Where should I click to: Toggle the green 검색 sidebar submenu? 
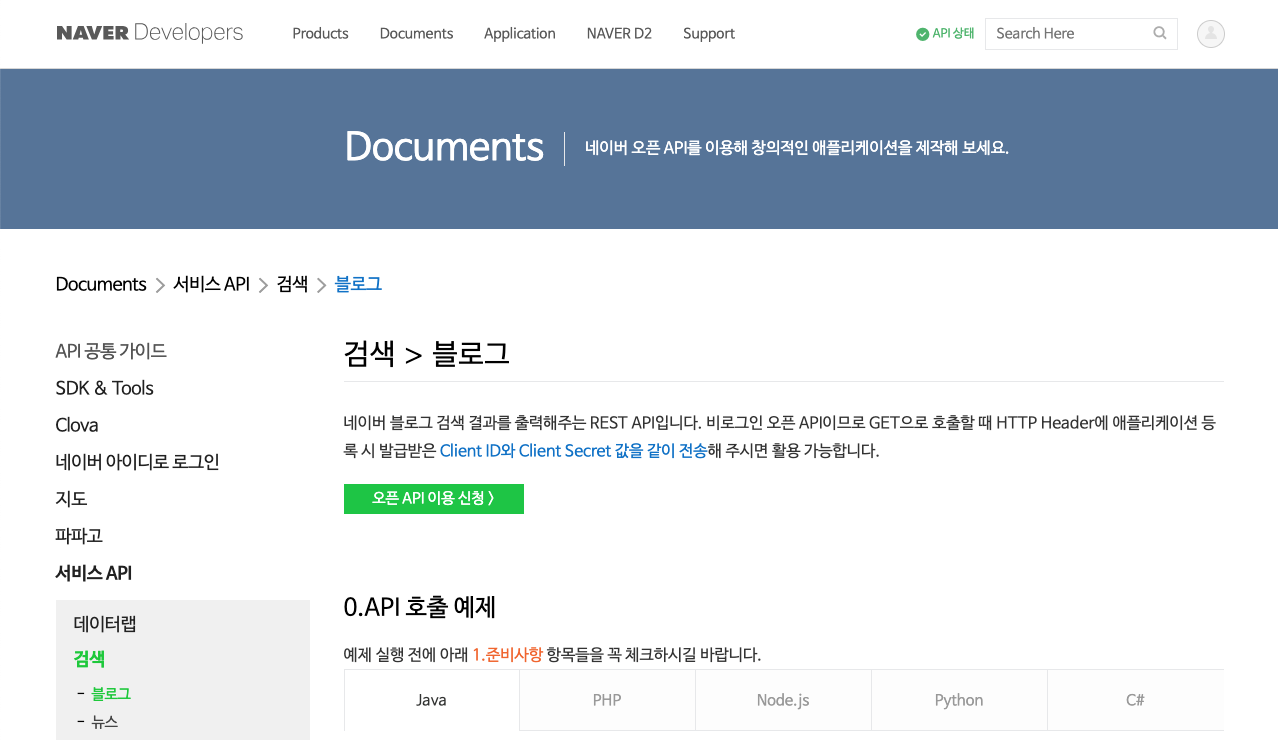coord(89,659)
